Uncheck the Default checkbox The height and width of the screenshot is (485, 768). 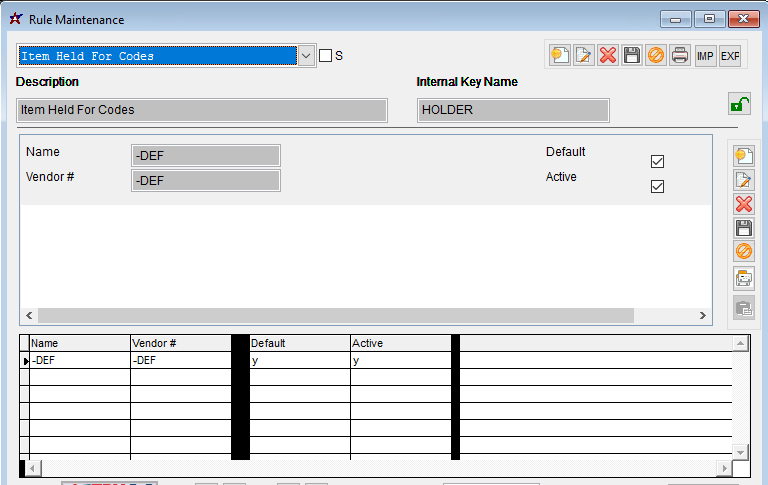[x=657, y=161]
